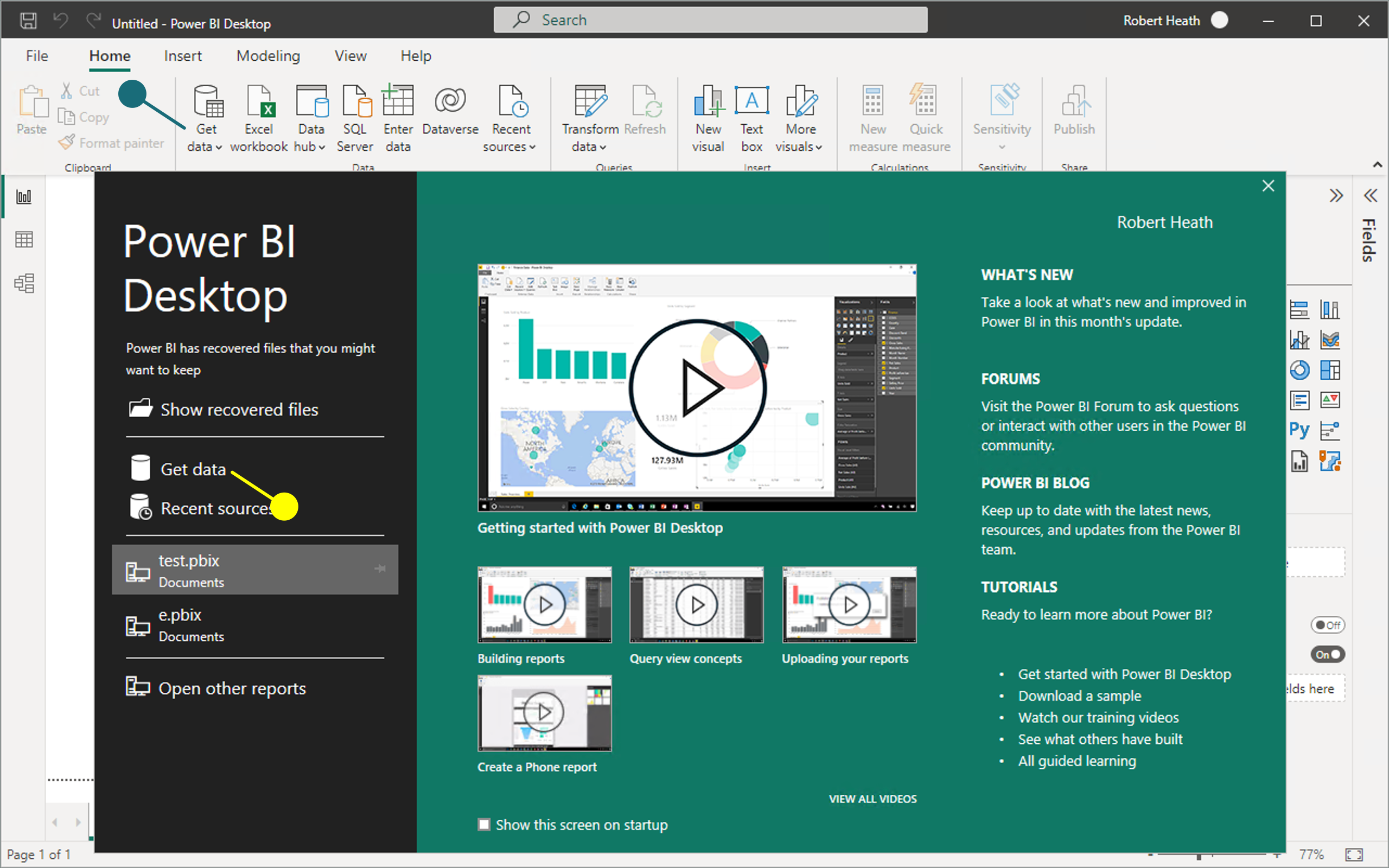The image size is (1389, 868).
Task: Enable the Off toggle
Action: [x=1328, y=624]
